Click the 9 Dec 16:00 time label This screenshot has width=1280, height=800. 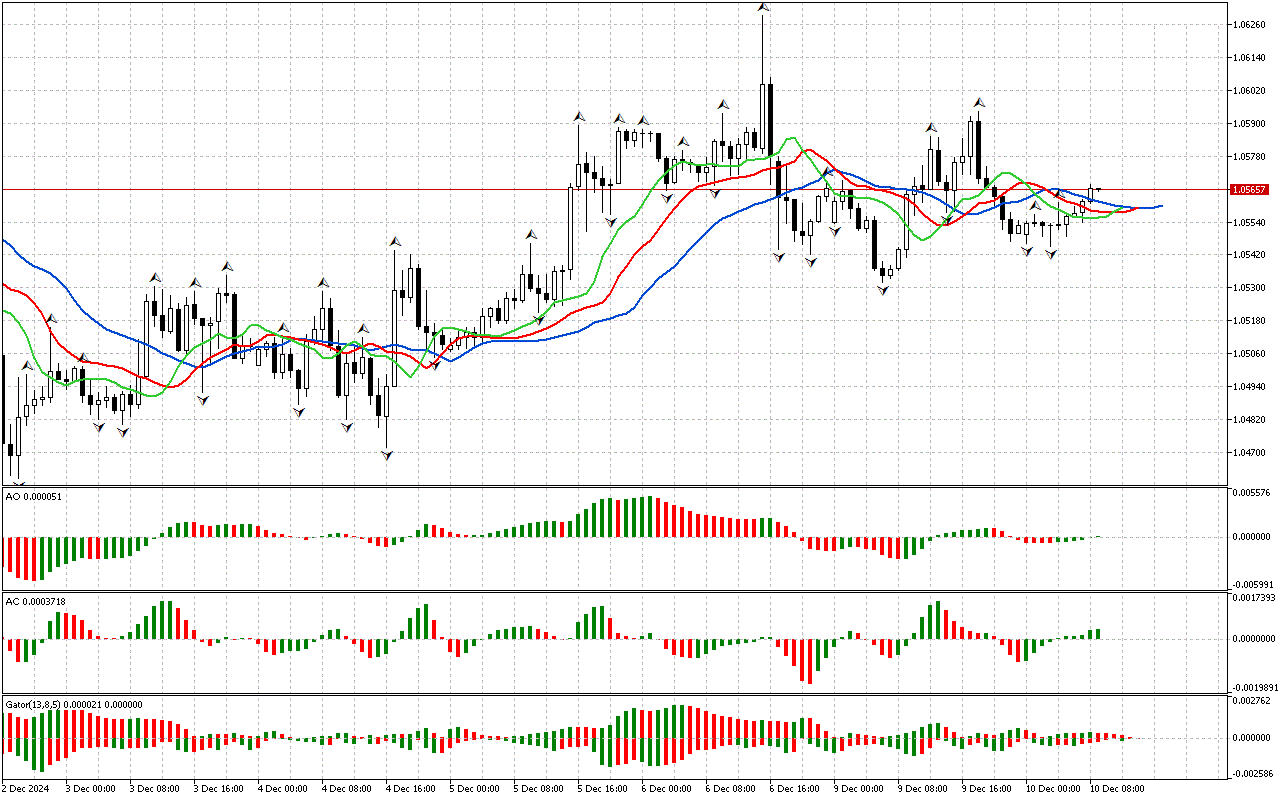989,788
